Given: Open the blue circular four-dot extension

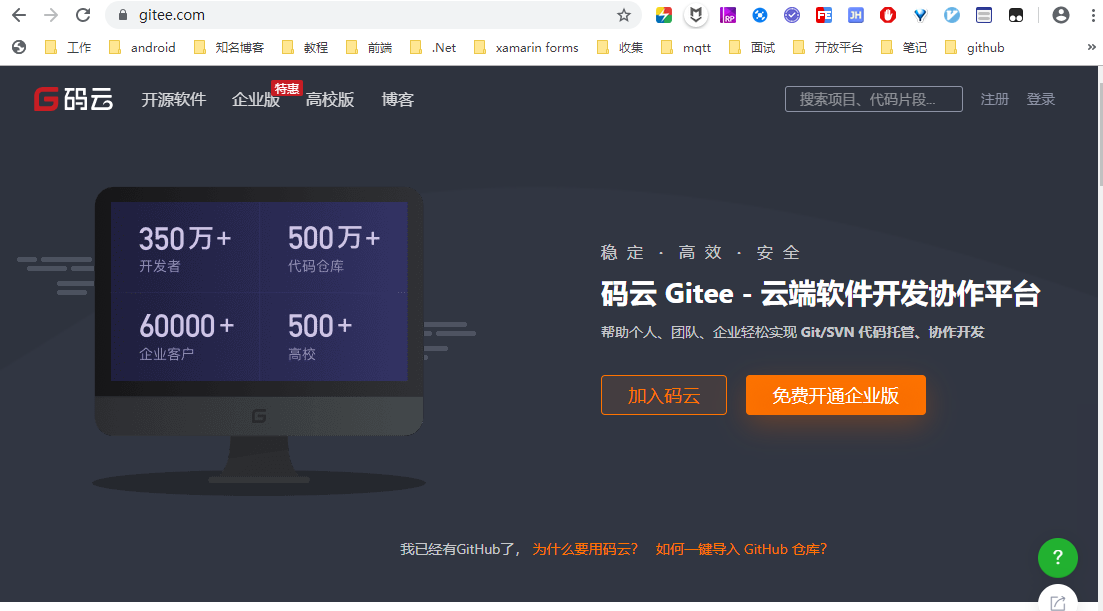Looking at the screenshot, I should click(x=760, y=15).
